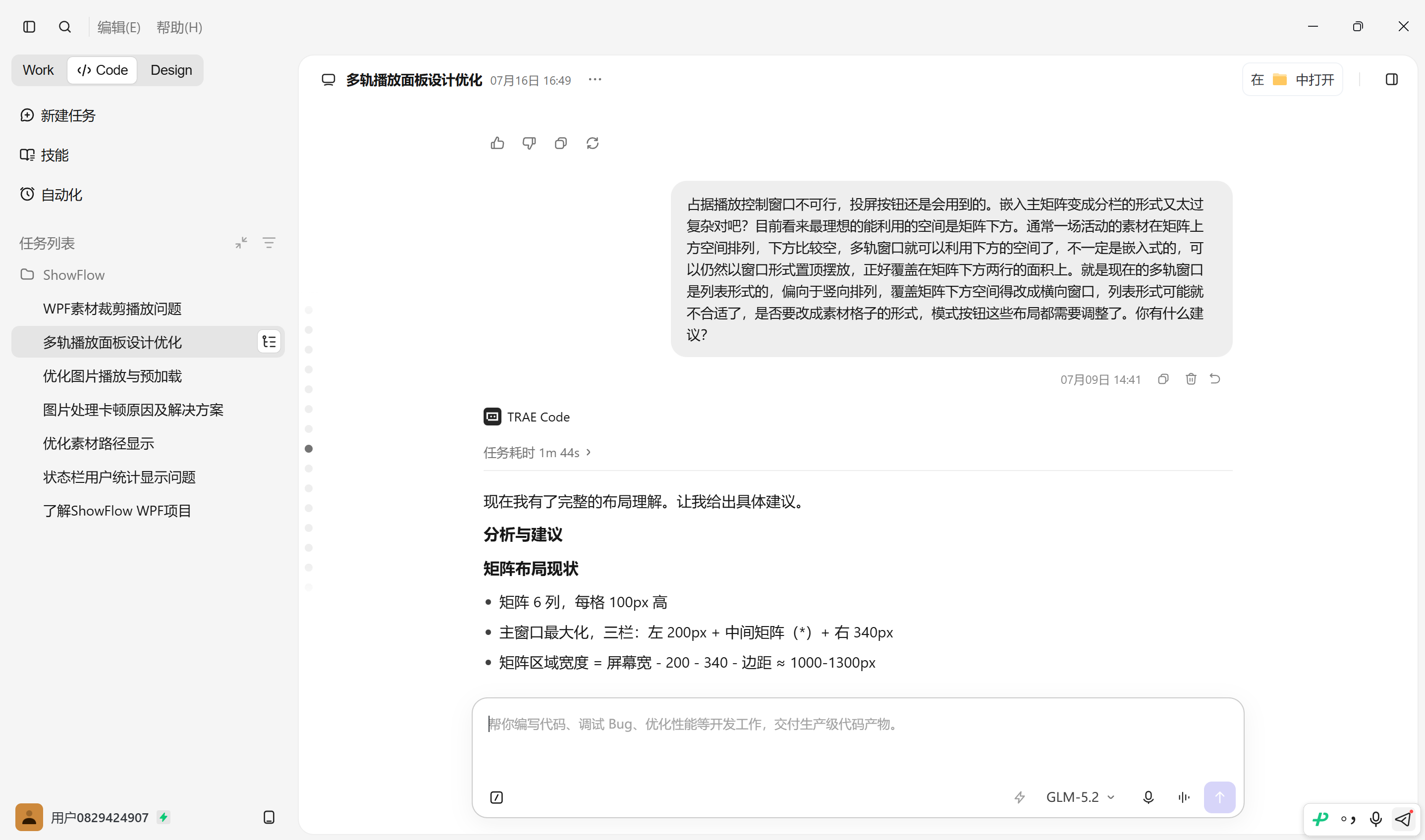This screenshot has width=1425, height=840.
Task: Click the device icon at sidebar bottom
Action: click(269, 817)
